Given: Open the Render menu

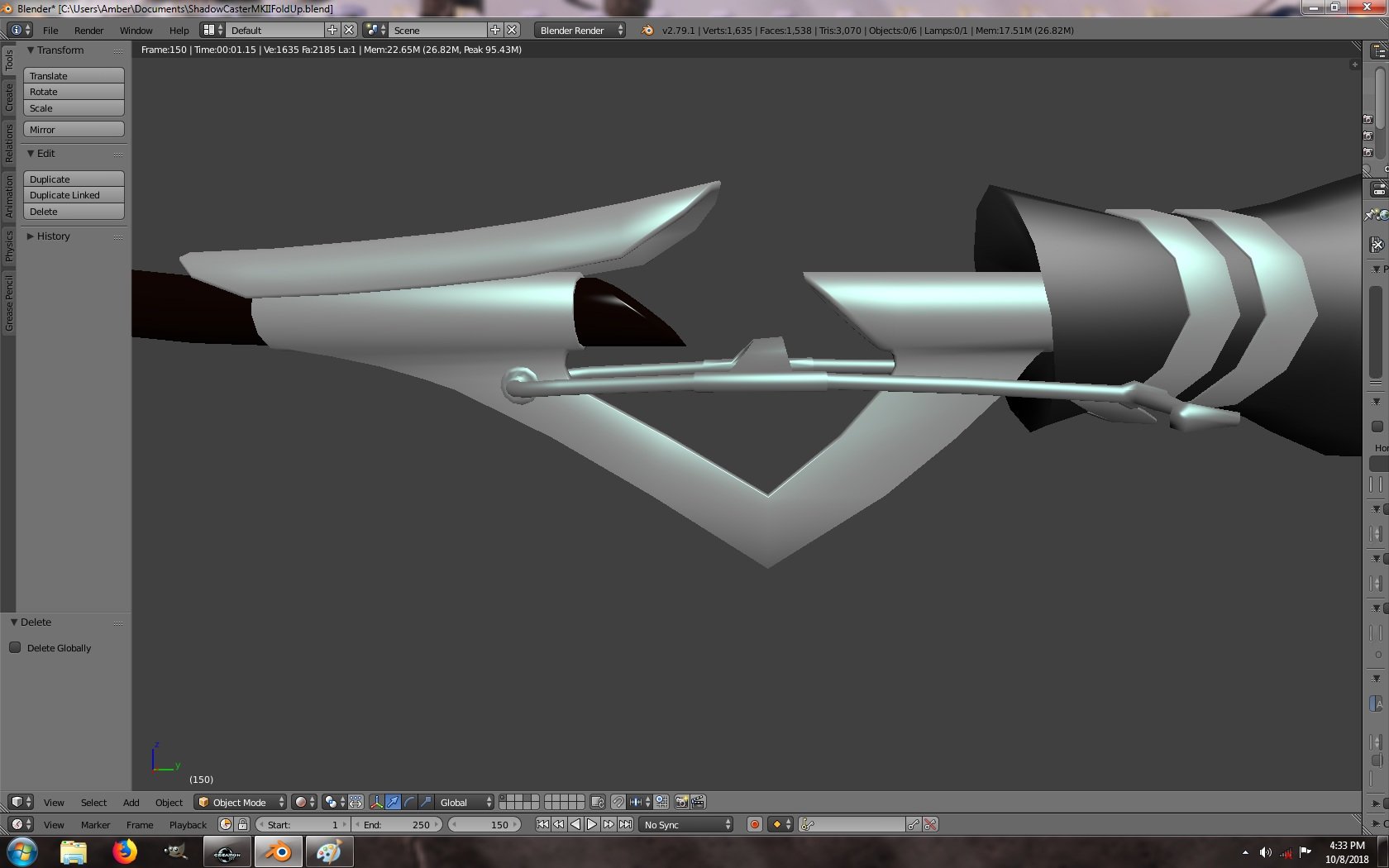Looking at the screenshot, I should pos(88,30).
